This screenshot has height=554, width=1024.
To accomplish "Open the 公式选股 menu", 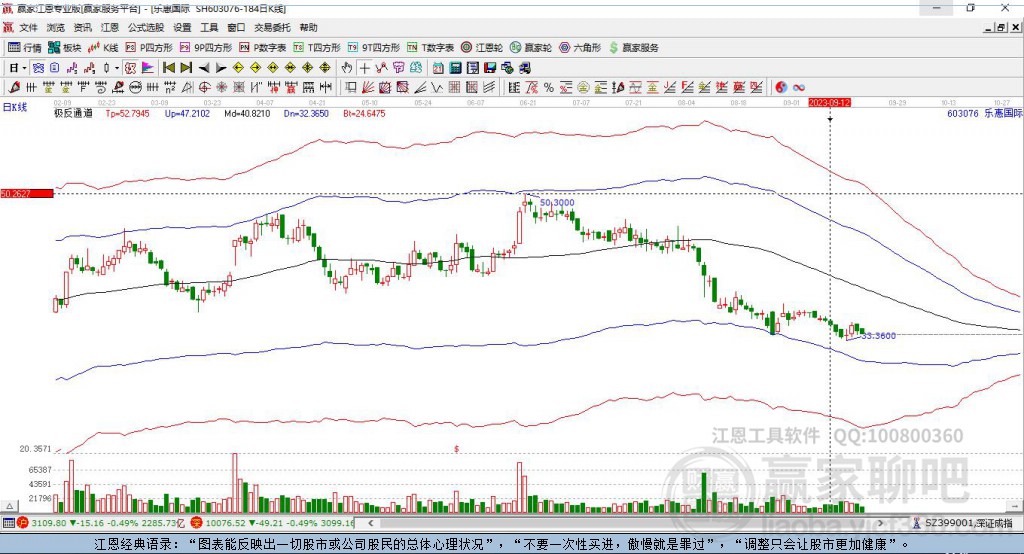I will click(146, 27).
